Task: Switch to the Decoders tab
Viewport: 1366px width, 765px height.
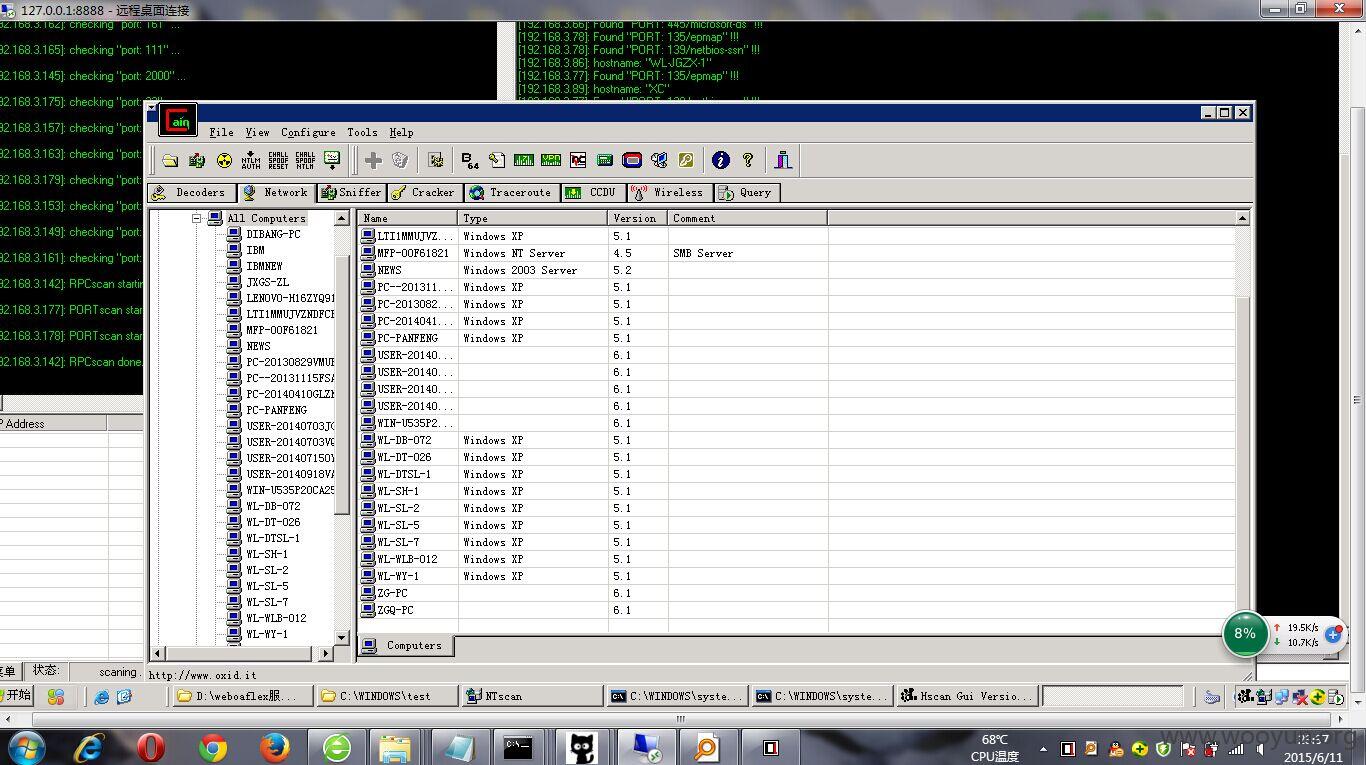Action: click(x=192, y=193)
